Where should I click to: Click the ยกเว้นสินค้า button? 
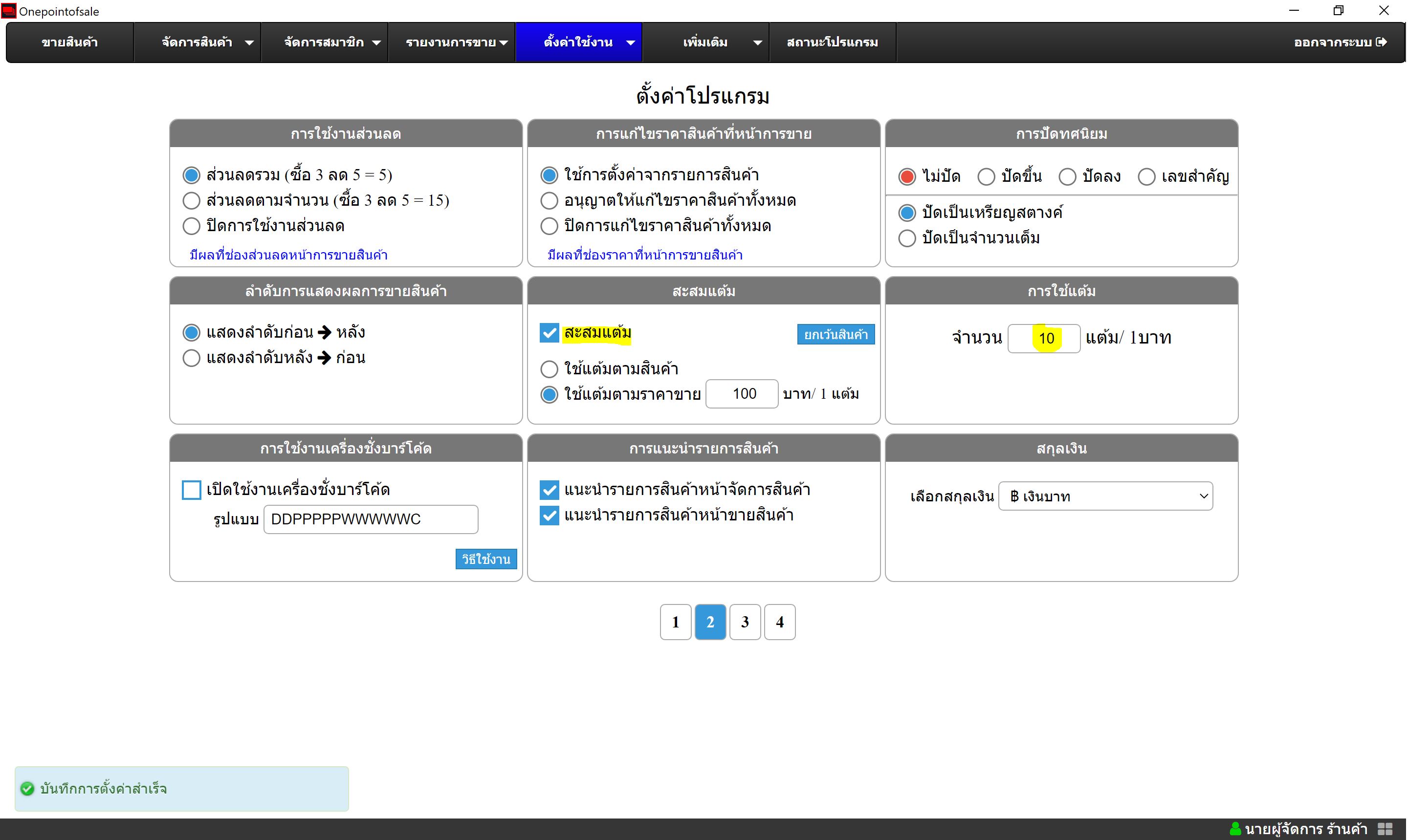836,335
